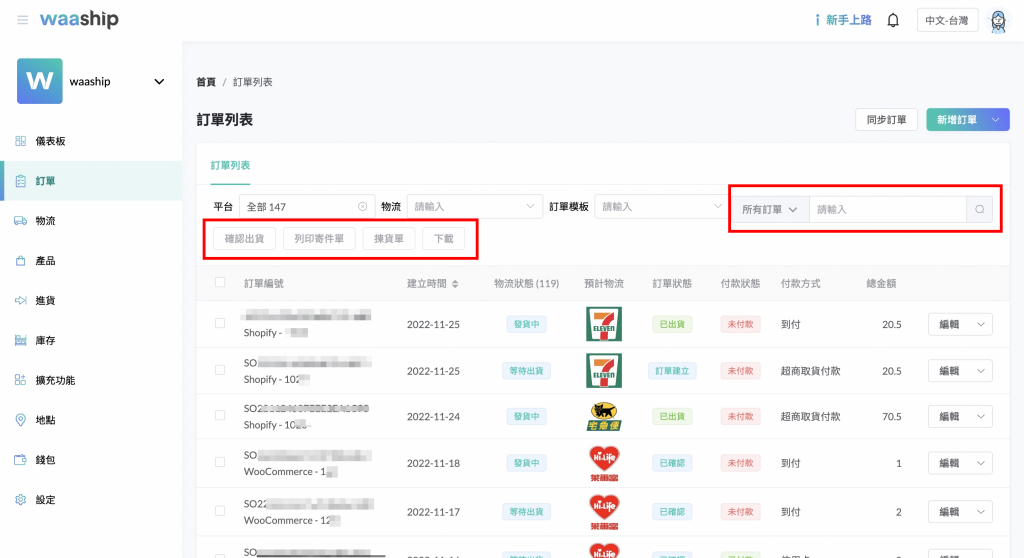The height and width of the screenshot is (558, 1024).
Task: Select the checkbox for the 2022-11-24 order
Action: pos(220,416)
